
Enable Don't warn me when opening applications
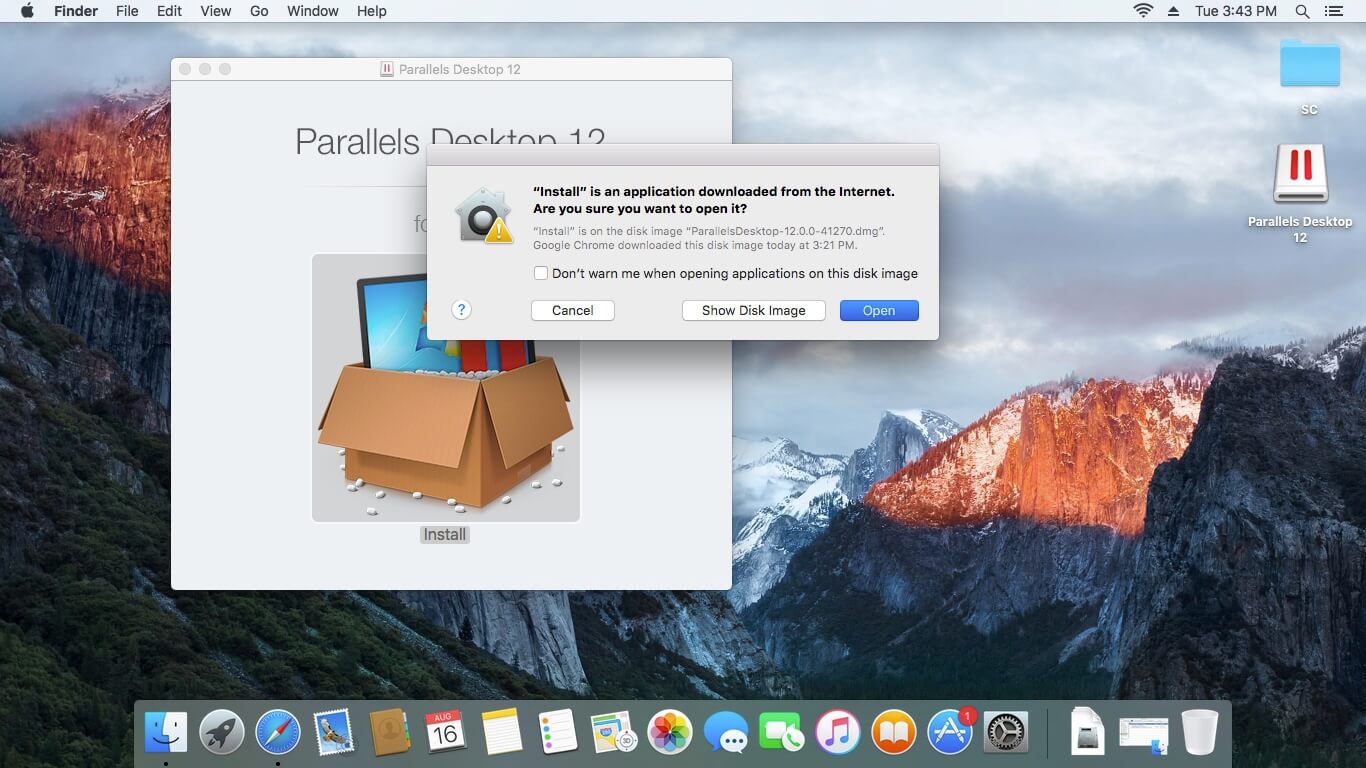(x=541, y=273)
